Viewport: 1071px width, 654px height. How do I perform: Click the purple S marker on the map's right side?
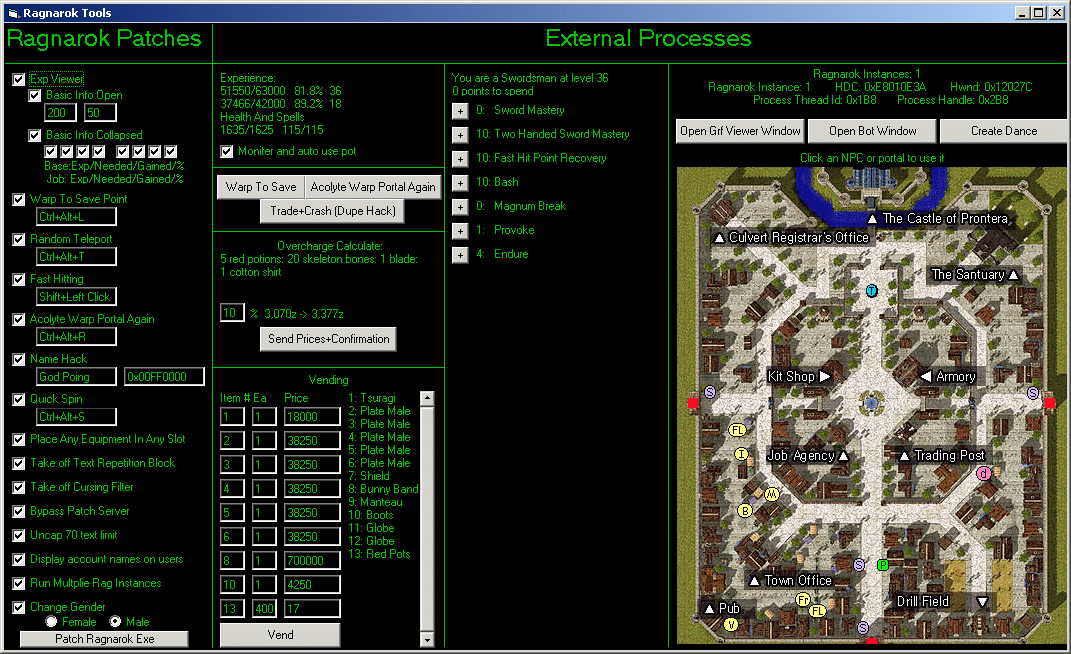[x=1033, y=393]
